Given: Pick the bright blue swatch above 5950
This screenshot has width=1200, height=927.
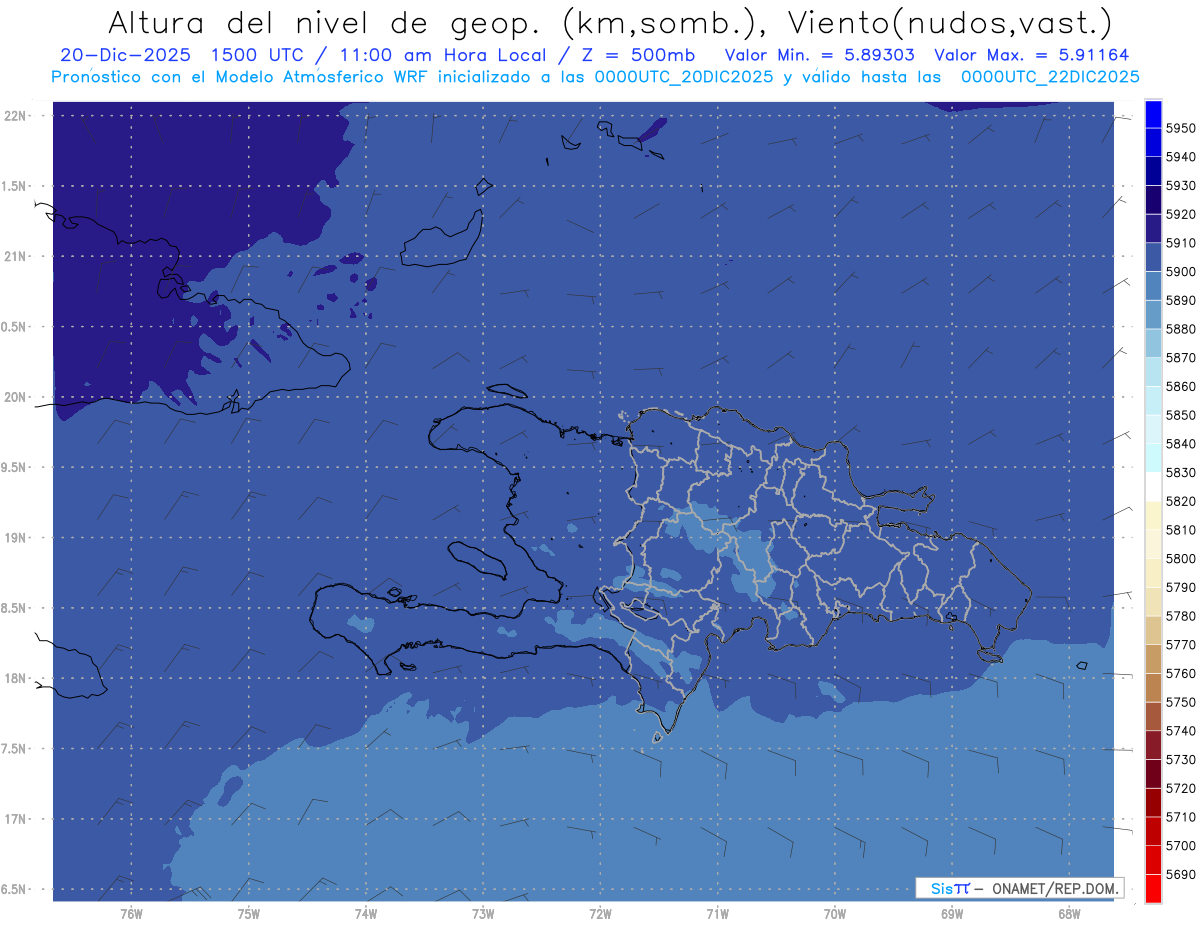Looking at the screenshot, I should pyautogui.click(x=1153, y=114).
